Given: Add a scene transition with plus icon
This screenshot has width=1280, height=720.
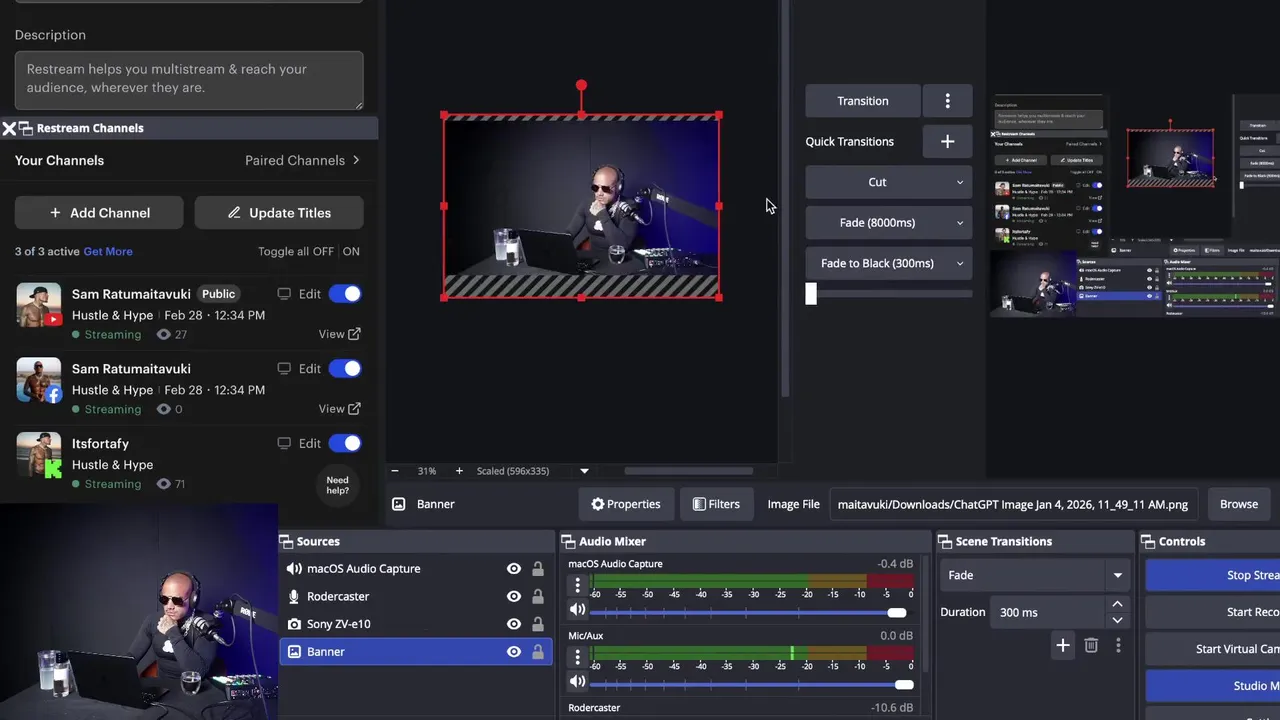Looking at the screenshot, I should (1063, 646).
